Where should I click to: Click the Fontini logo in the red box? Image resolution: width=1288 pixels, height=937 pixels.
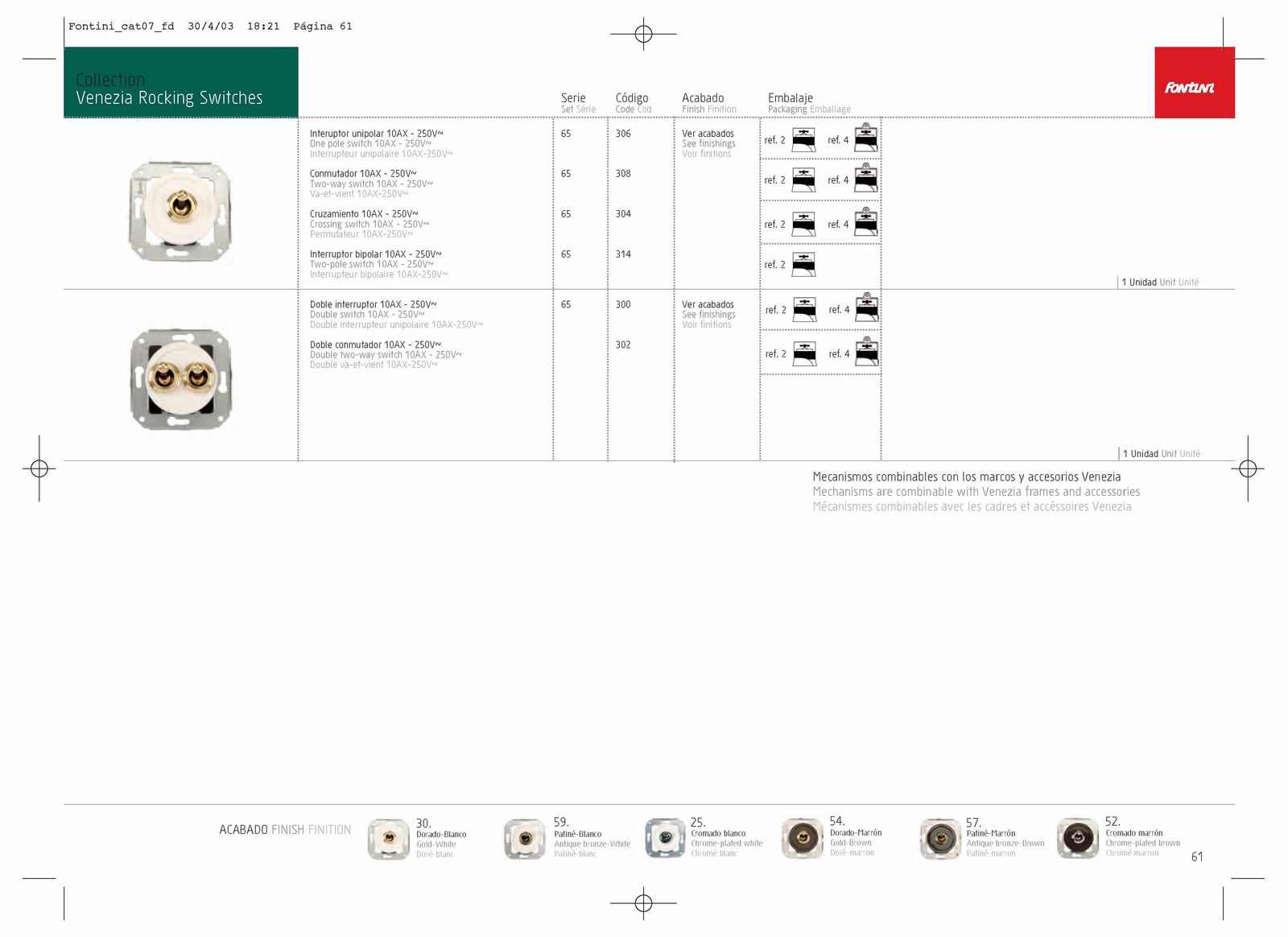pyautogui.click(x=1190, y=88)
